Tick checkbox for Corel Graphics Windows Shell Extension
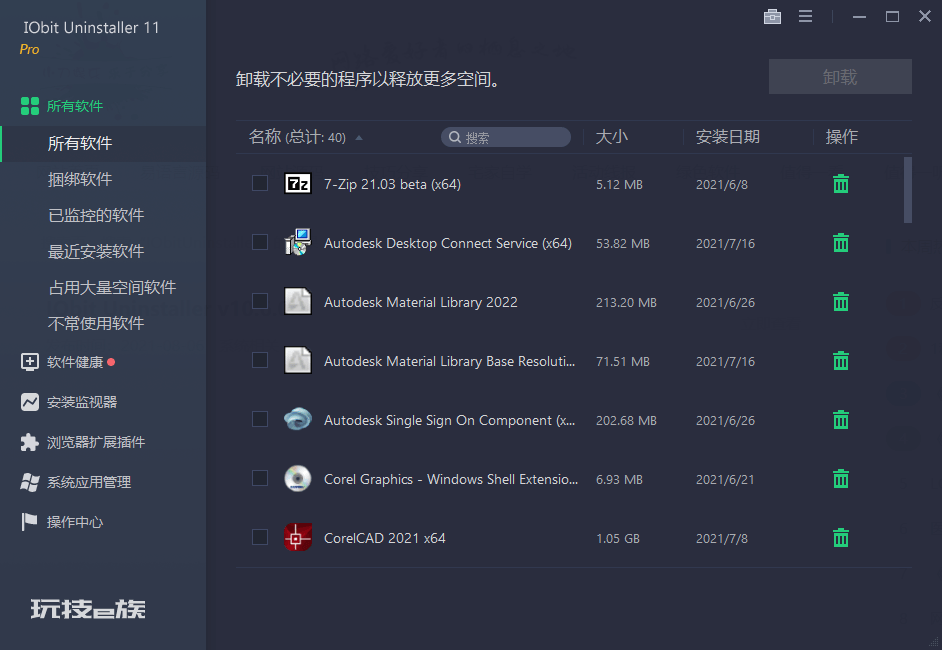The width and height of the screenshot is (942, 650). click(x=260, y=478)
